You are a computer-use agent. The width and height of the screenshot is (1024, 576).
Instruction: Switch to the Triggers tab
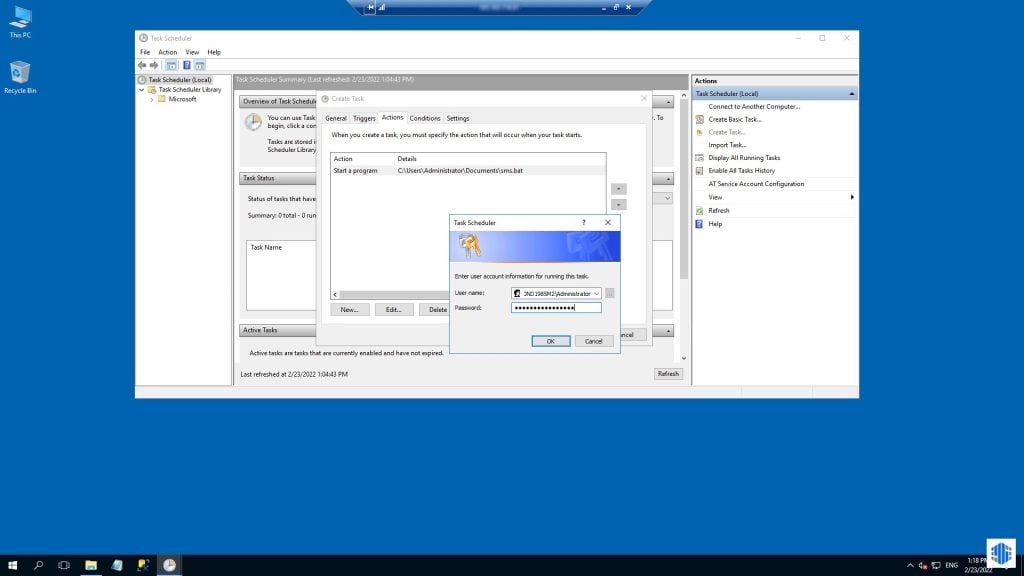click(364, 117)
